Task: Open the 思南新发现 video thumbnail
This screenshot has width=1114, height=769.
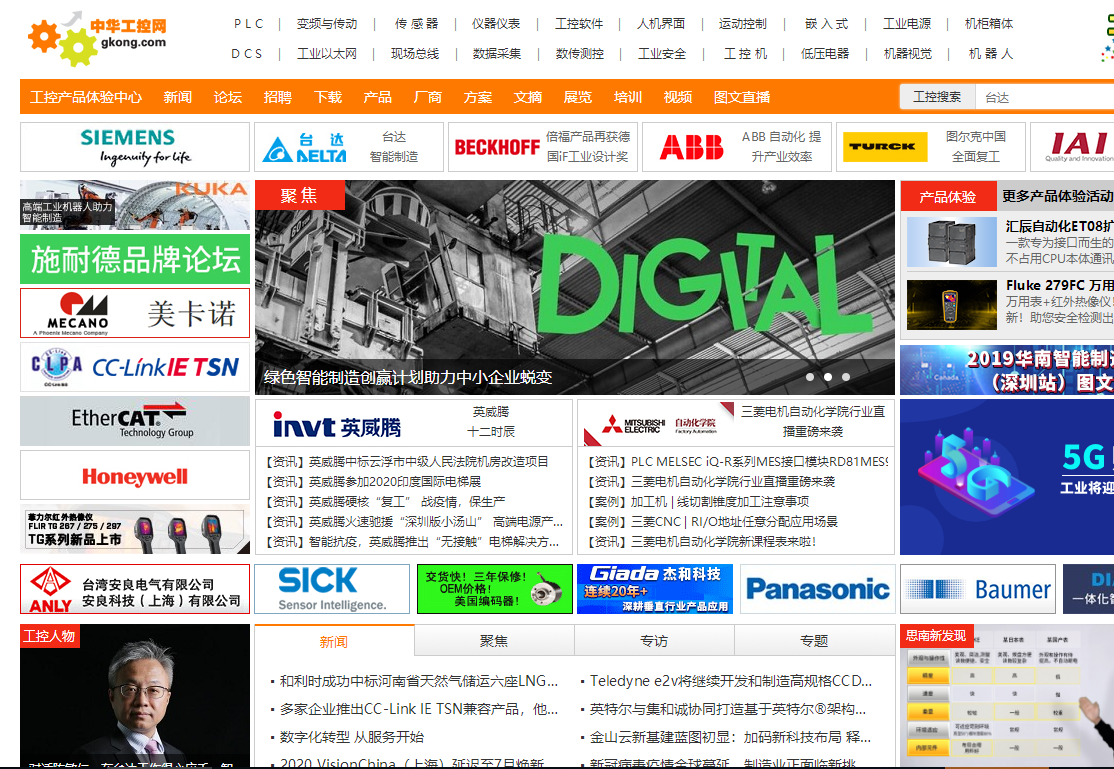Action: (x=1007, y=696)
